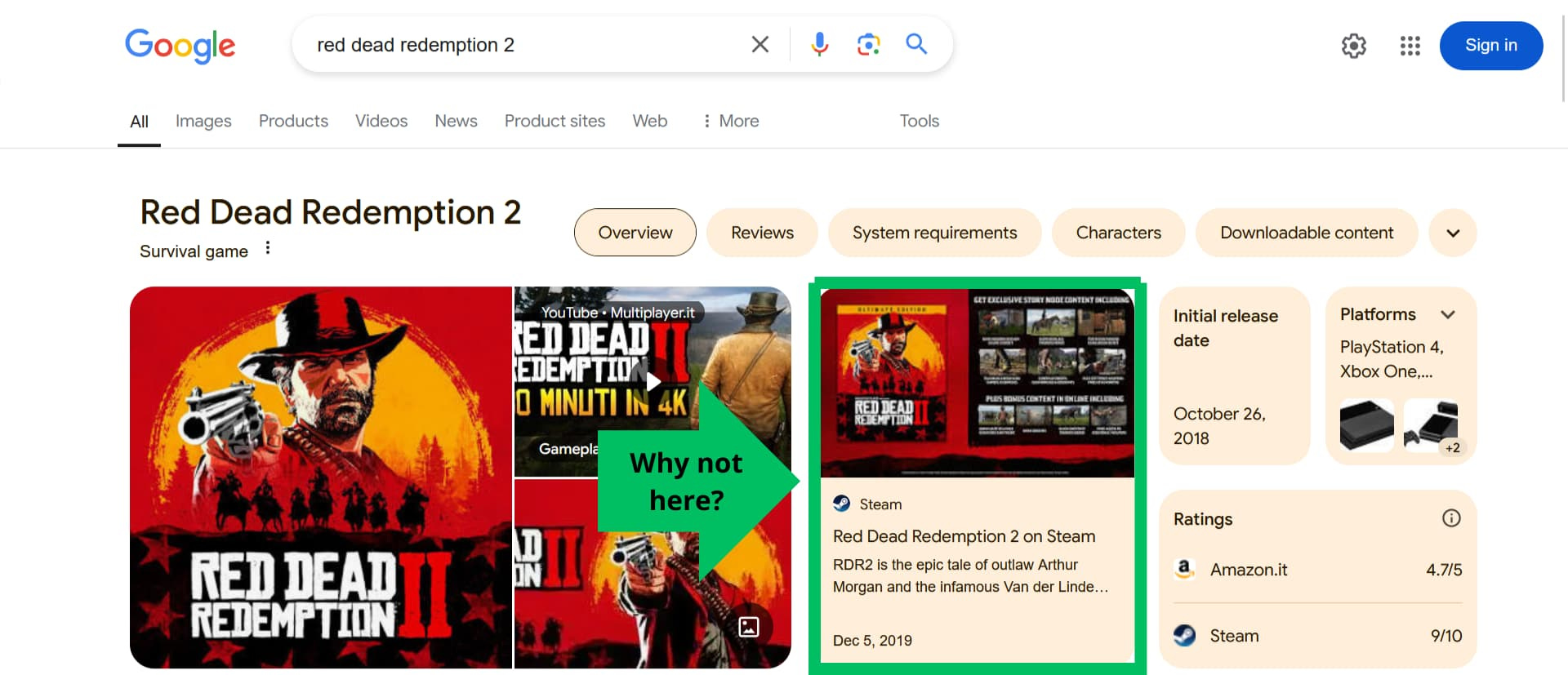Open Google apps grid

click(x=1410, y=46)
